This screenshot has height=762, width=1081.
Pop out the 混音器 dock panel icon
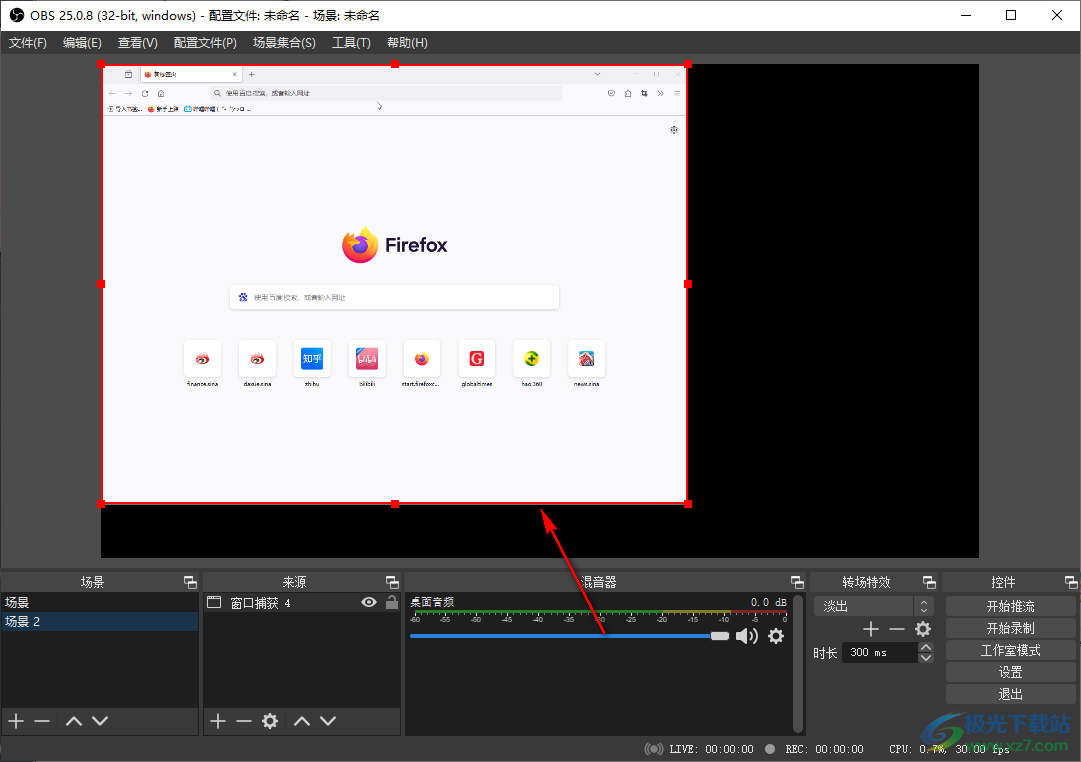coord(797,582)
